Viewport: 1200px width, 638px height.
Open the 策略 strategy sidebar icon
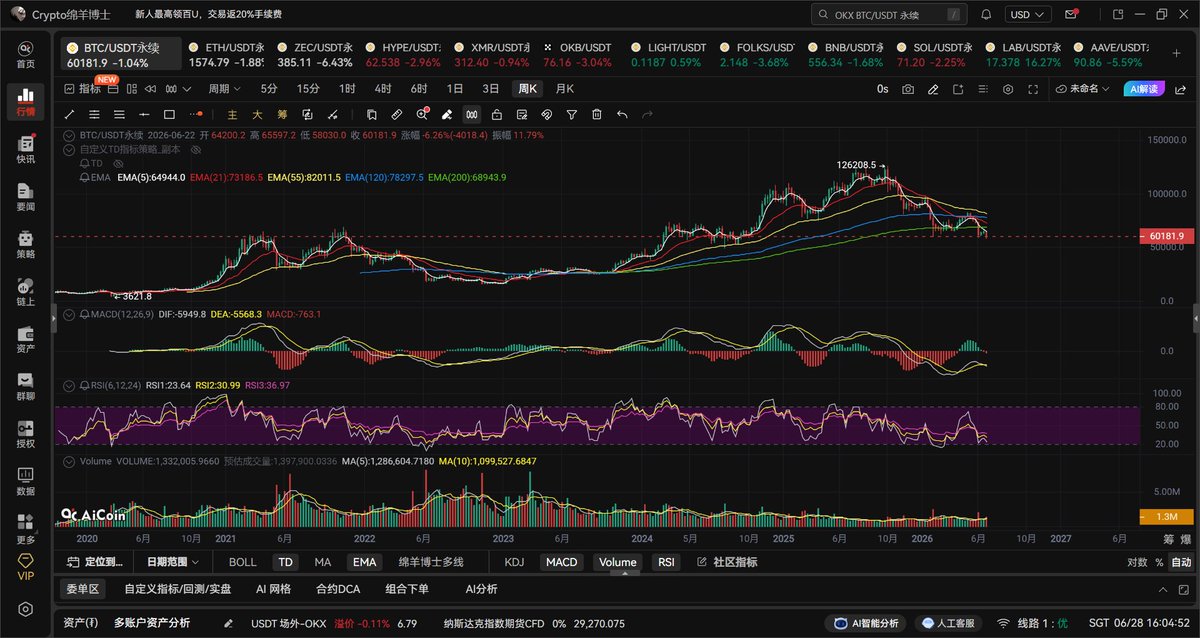point(25,244)
